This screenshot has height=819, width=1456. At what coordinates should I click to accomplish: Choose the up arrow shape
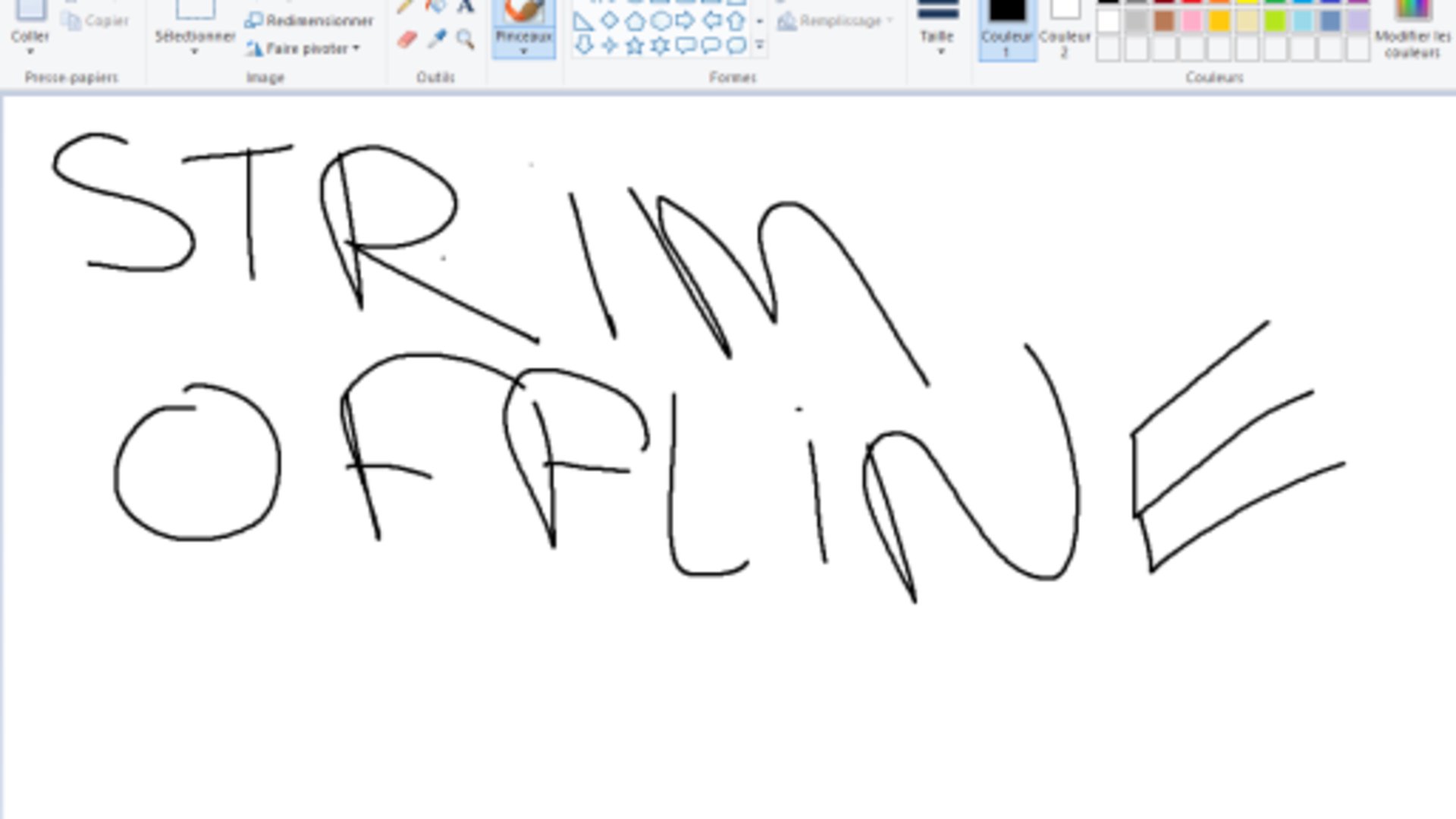click(736, 21)
